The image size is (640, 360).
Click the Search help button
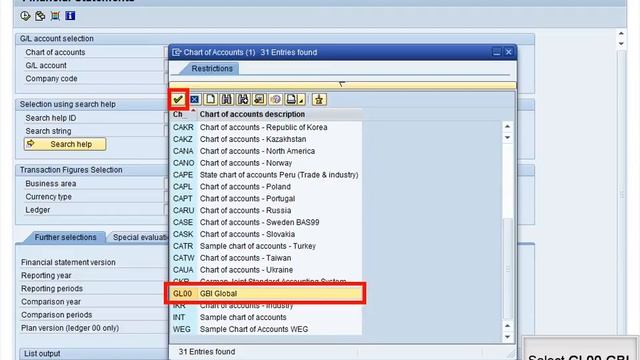(65, 144)
